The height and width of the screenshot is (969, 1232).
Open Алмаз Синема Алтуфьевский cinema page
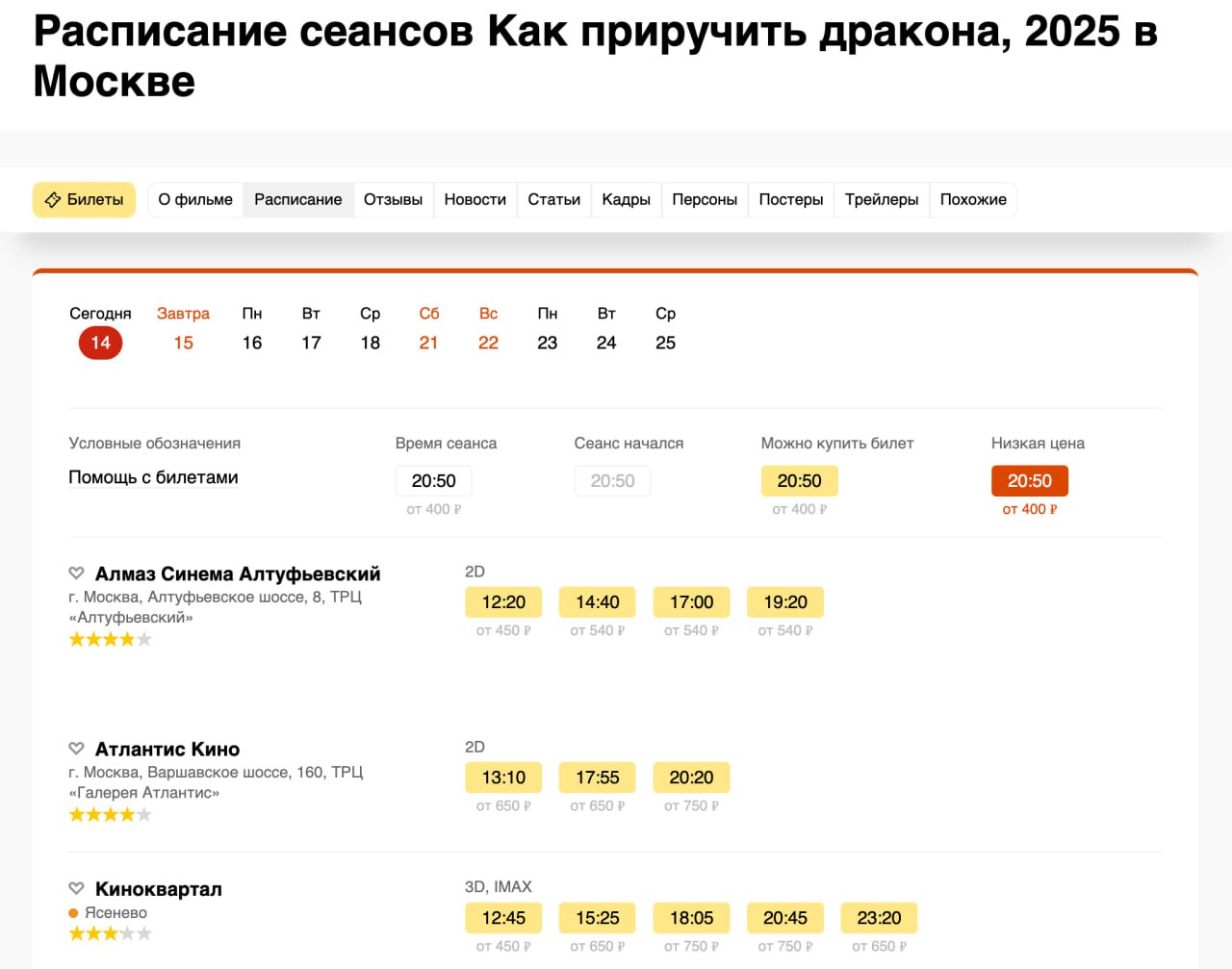pos(238,574)
